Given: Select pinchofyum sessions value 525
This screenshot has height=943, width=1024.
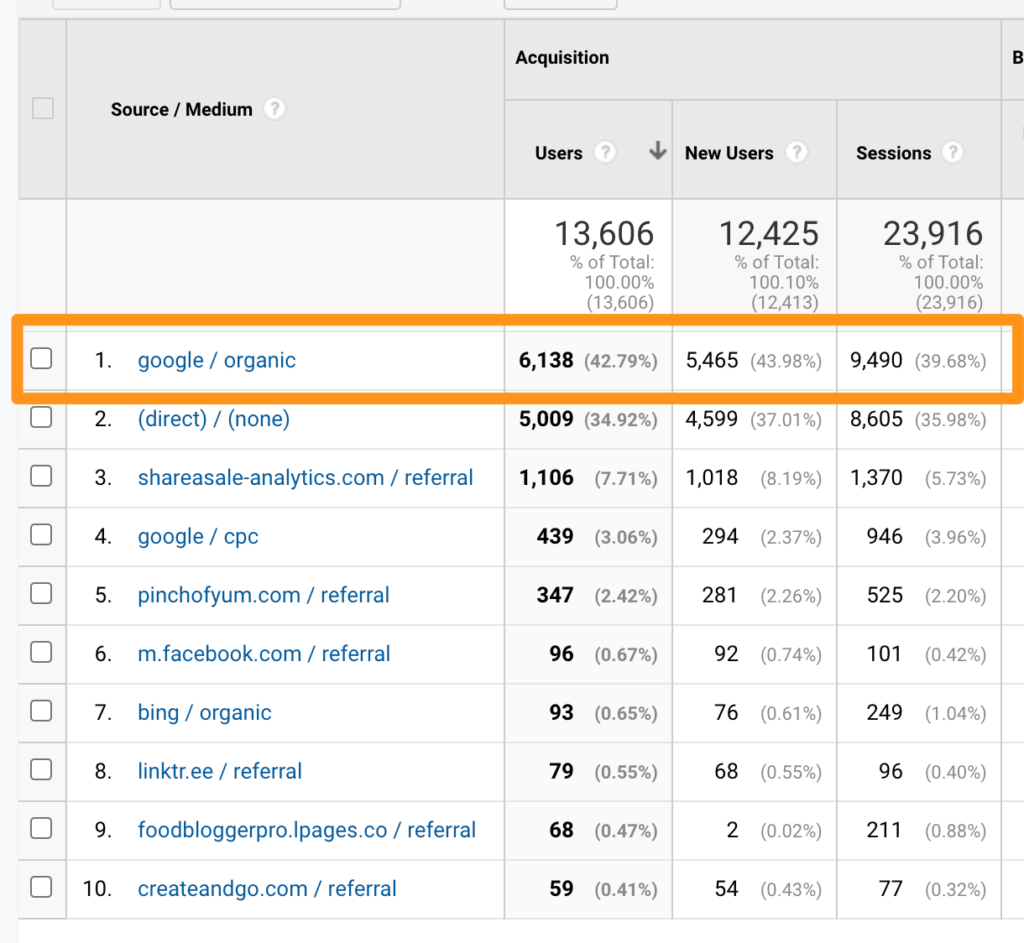Looking at the screenshot, I should click(885, 596).
